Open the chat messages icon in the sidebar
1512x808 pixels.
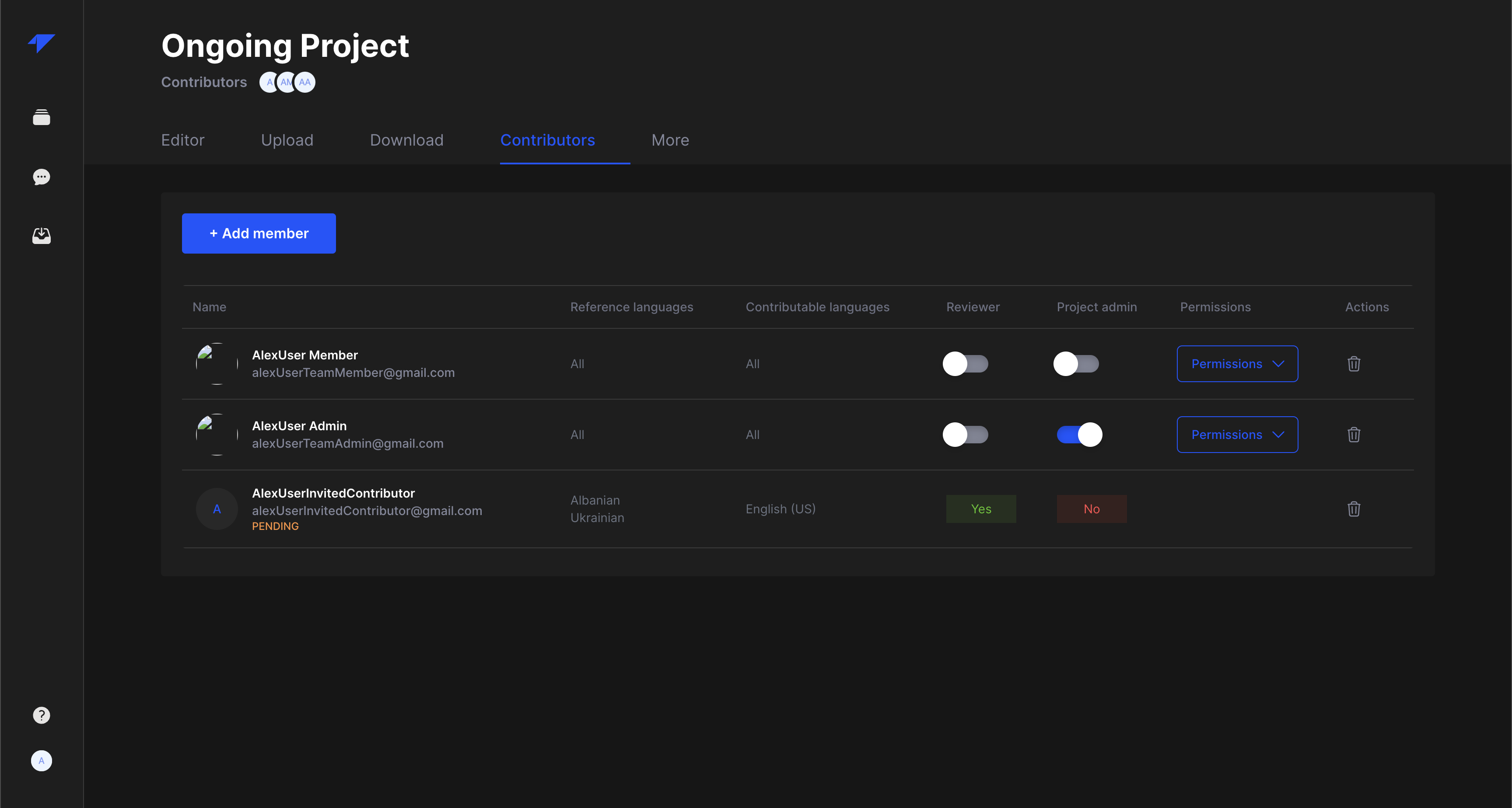click(x=42, y=177)
